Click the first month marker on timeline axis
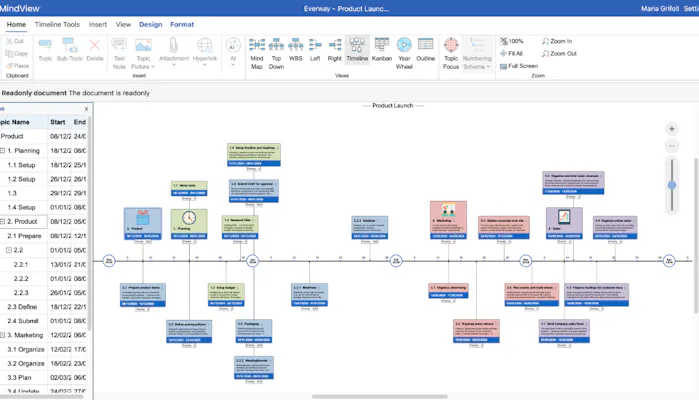 109,261
